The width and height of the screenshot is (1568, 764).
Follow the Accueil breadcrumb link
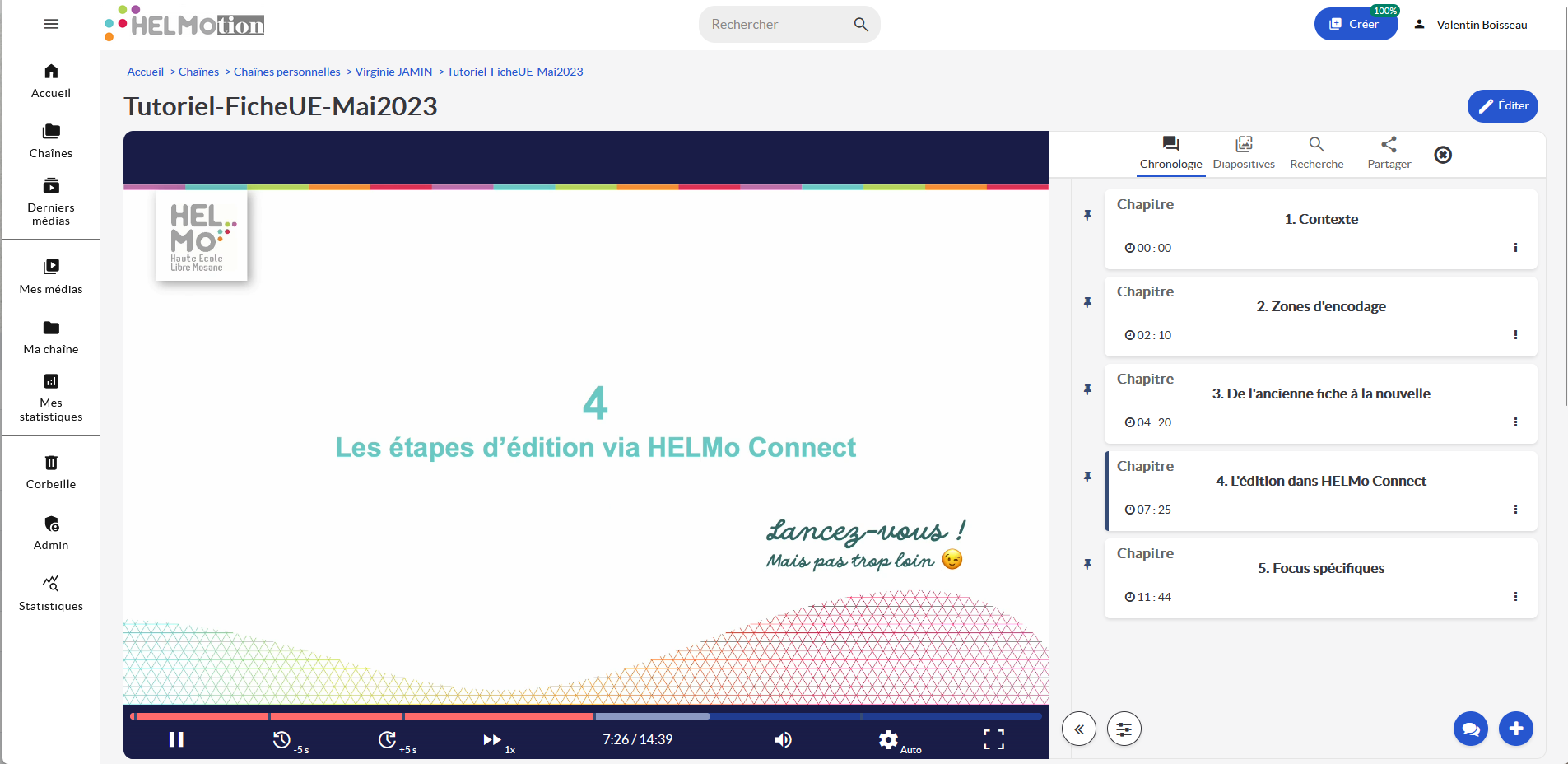(145, 72)
